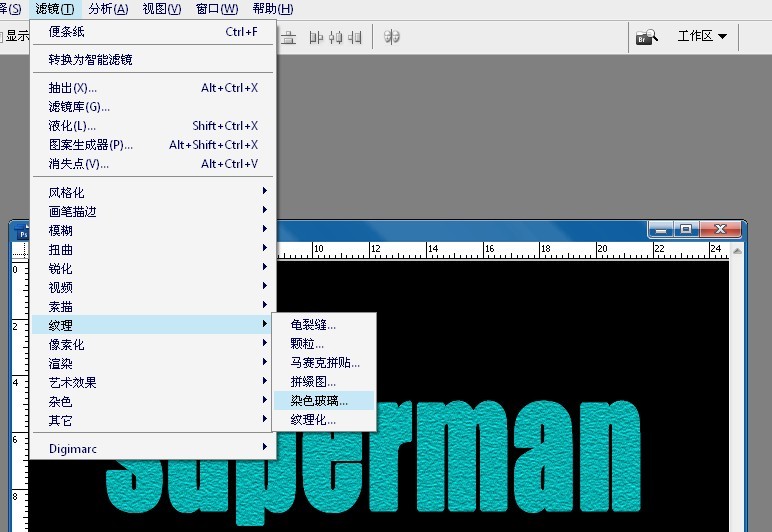
Task: Click the ruler origin corner box
Action: (x=20, y=251)
